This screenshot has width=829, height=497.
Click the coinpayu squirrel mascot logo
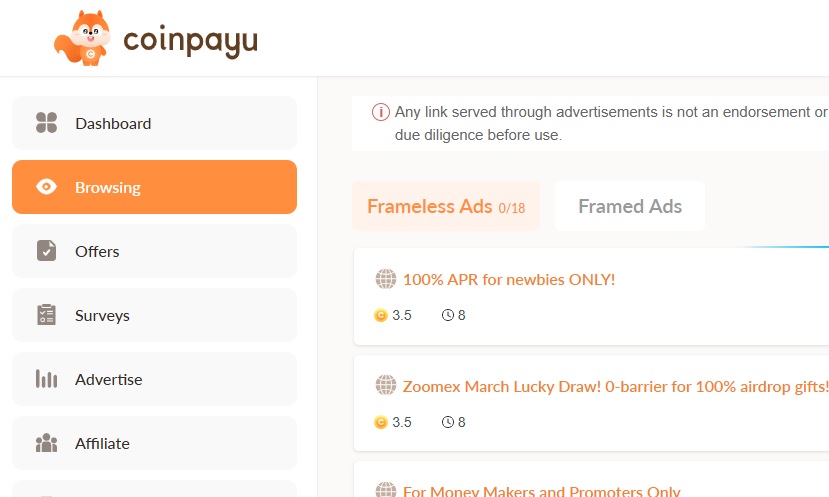82,38
